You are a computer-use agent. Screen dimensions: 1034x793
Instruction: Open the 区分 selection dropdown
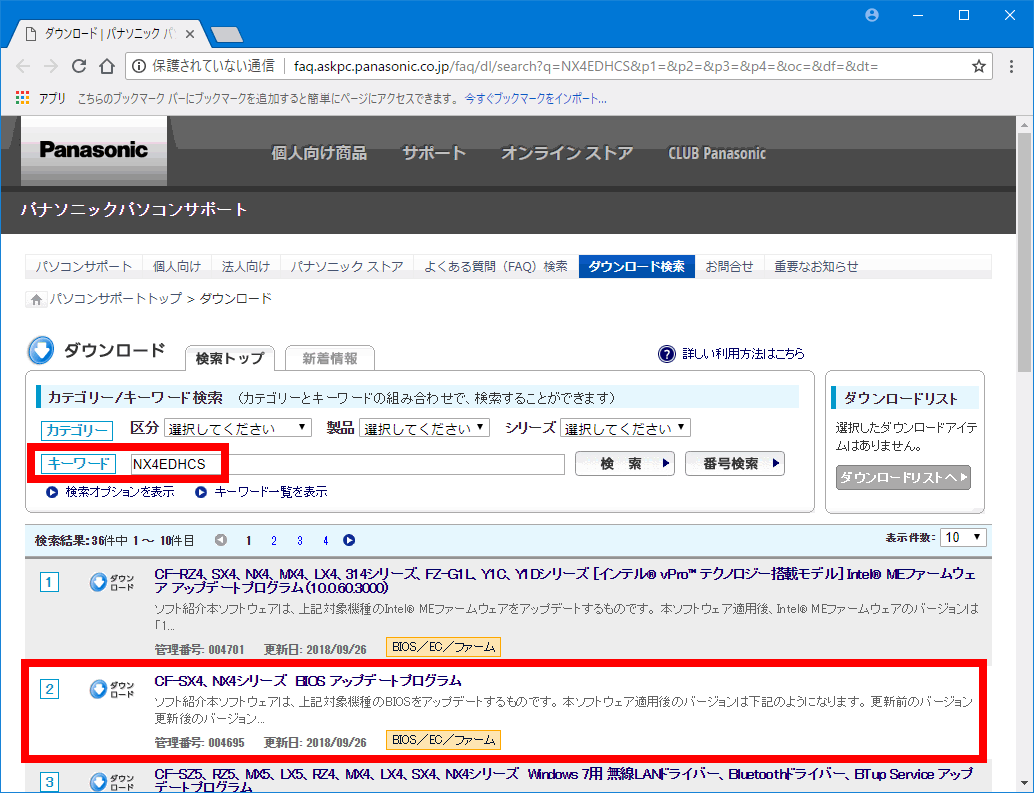pos(238,427)
